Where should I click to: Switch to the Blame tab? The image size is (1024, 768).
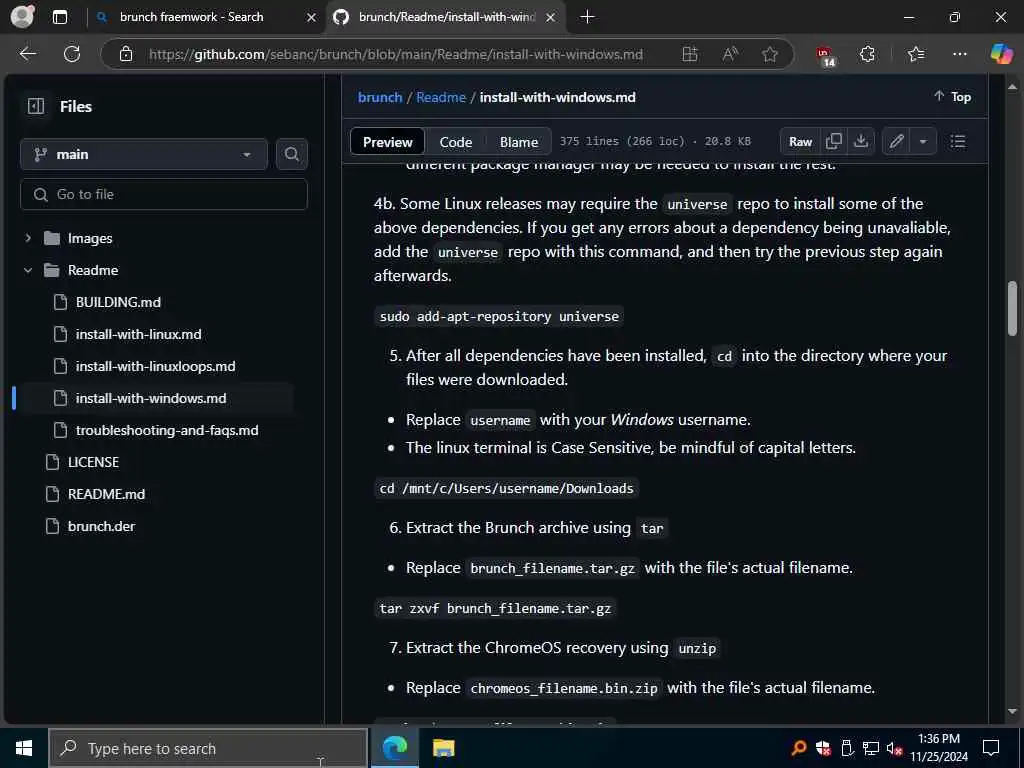(519, 142)
